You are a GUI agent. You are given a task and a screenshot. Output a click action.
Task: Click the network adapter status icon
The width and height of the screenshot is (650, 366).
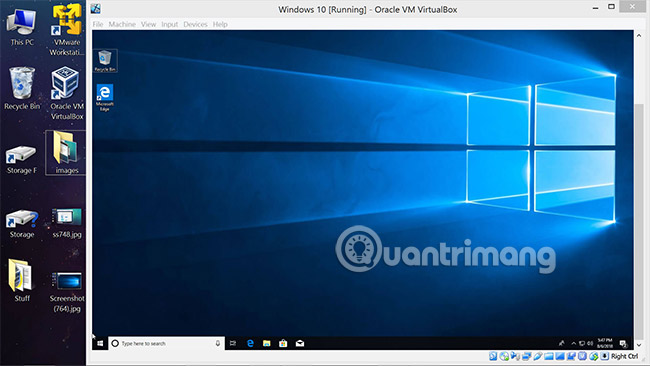[527, 356]
